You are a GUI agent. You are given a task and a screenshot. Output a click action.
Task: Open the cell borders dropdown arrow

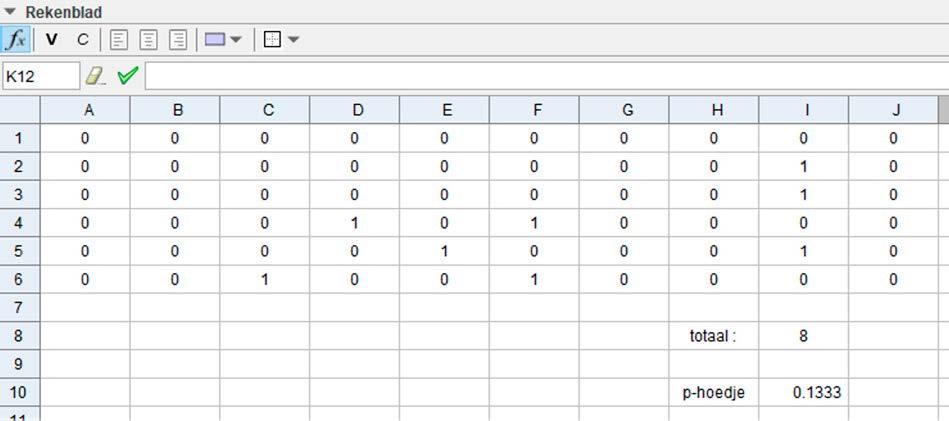(294, 40)
